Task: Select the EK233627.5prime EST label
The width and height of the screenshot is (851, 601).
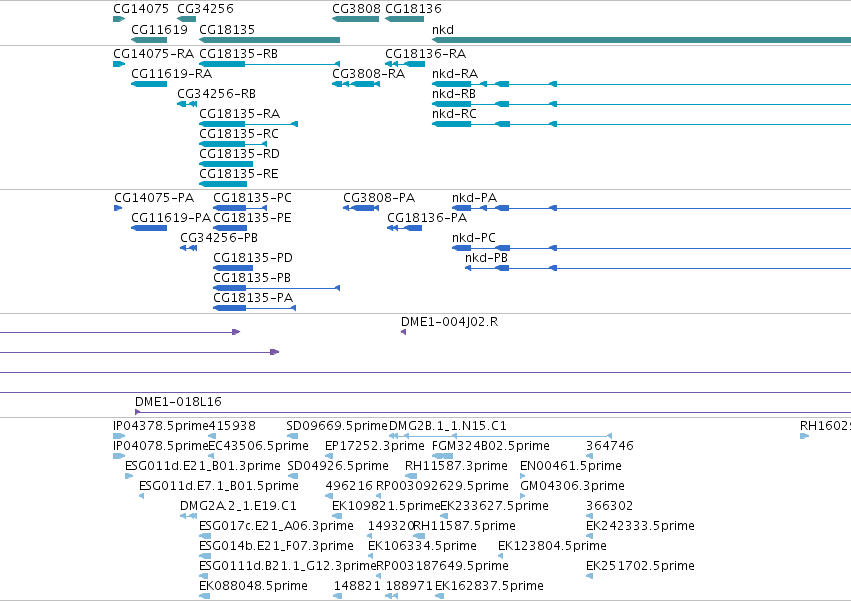Action: pos(495,507)
